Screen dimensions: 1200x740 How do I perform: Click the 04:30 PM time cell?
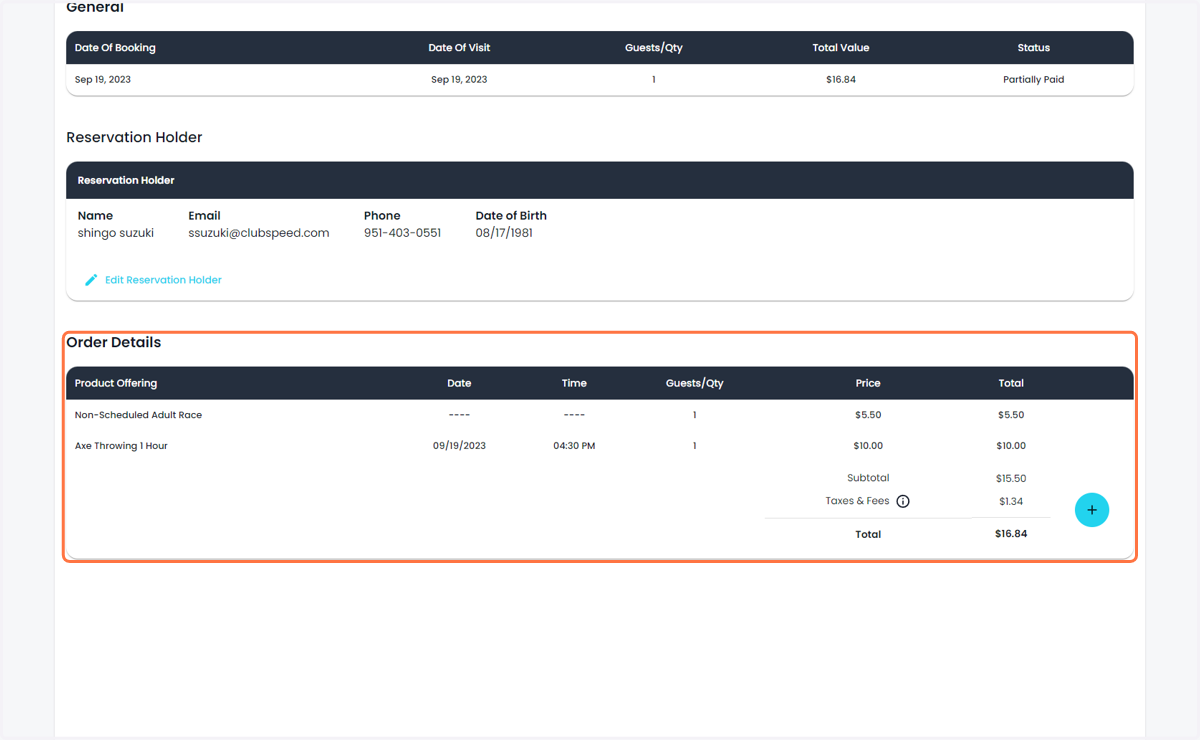(x=574, y=446)
